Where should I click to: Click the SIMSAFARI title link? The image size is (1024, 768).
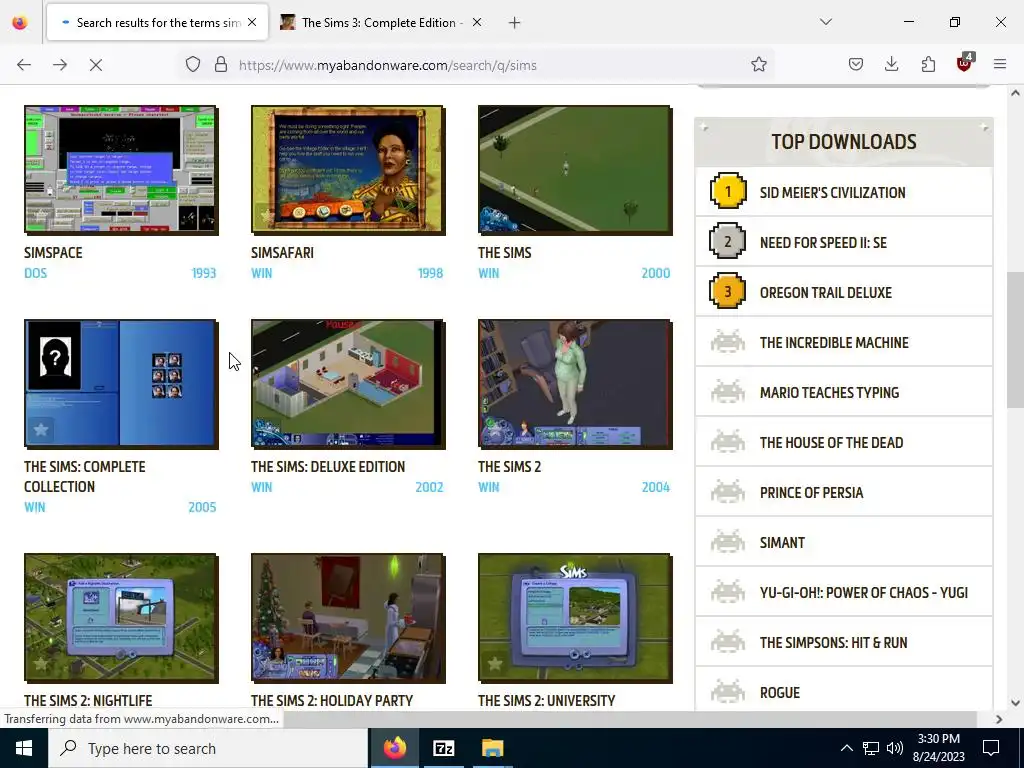[x=282, y=253]
